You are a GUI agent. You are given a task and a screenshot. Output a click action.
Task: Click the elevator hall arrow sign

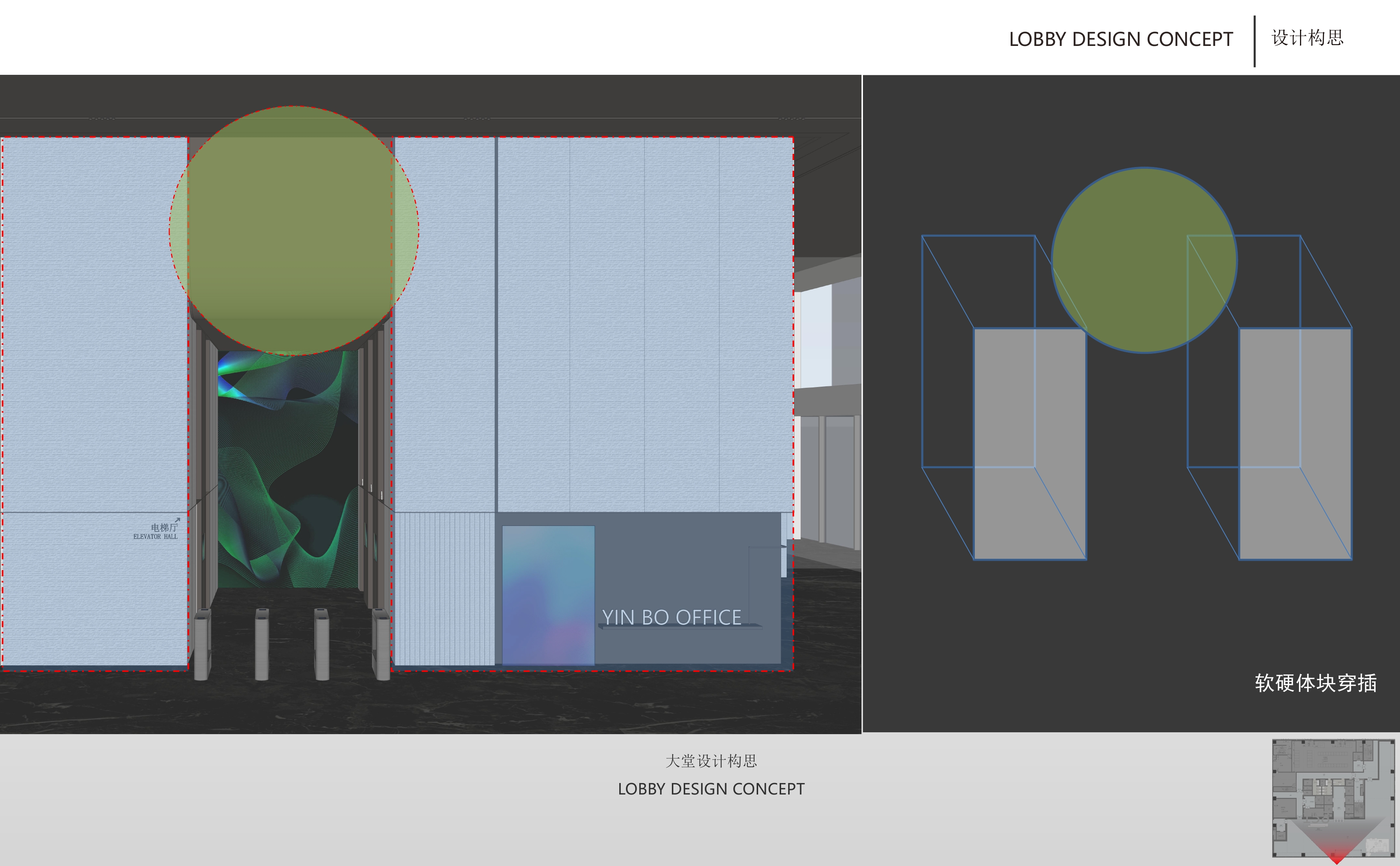pyautogui.click(x=177, y=520)
